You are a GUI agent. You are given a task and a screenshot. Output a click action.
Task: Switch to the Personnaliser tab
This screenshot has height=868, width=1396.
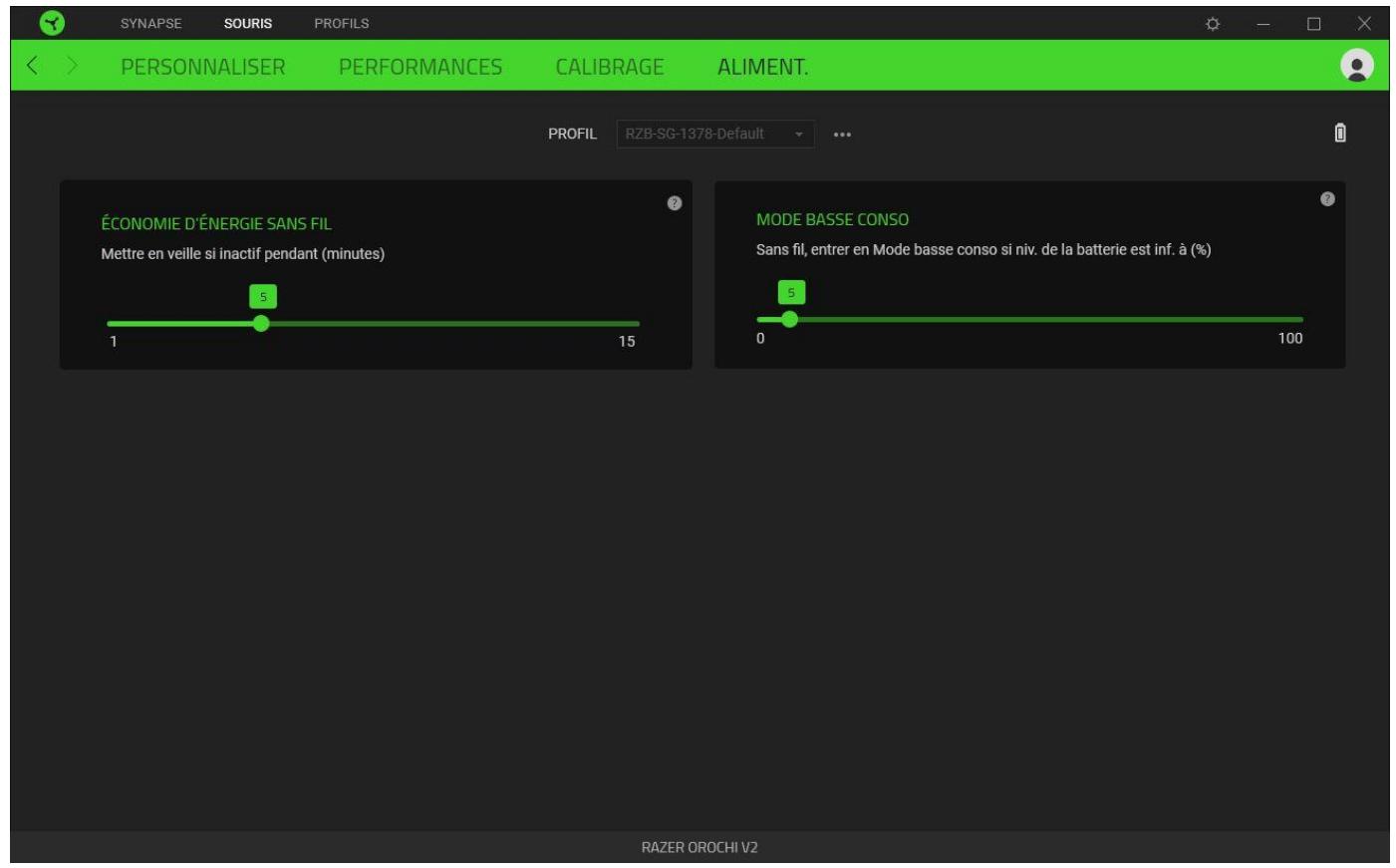(203, 67)
